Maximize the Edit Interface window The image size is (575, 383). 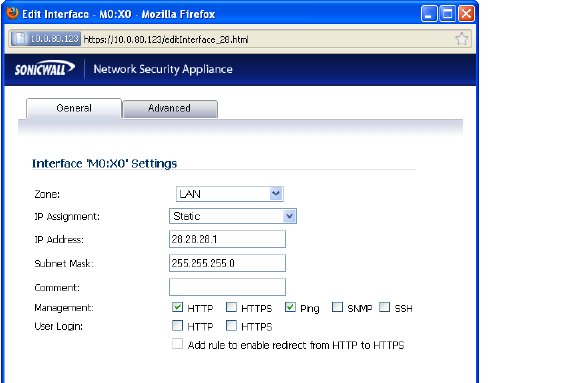[447, 14]
